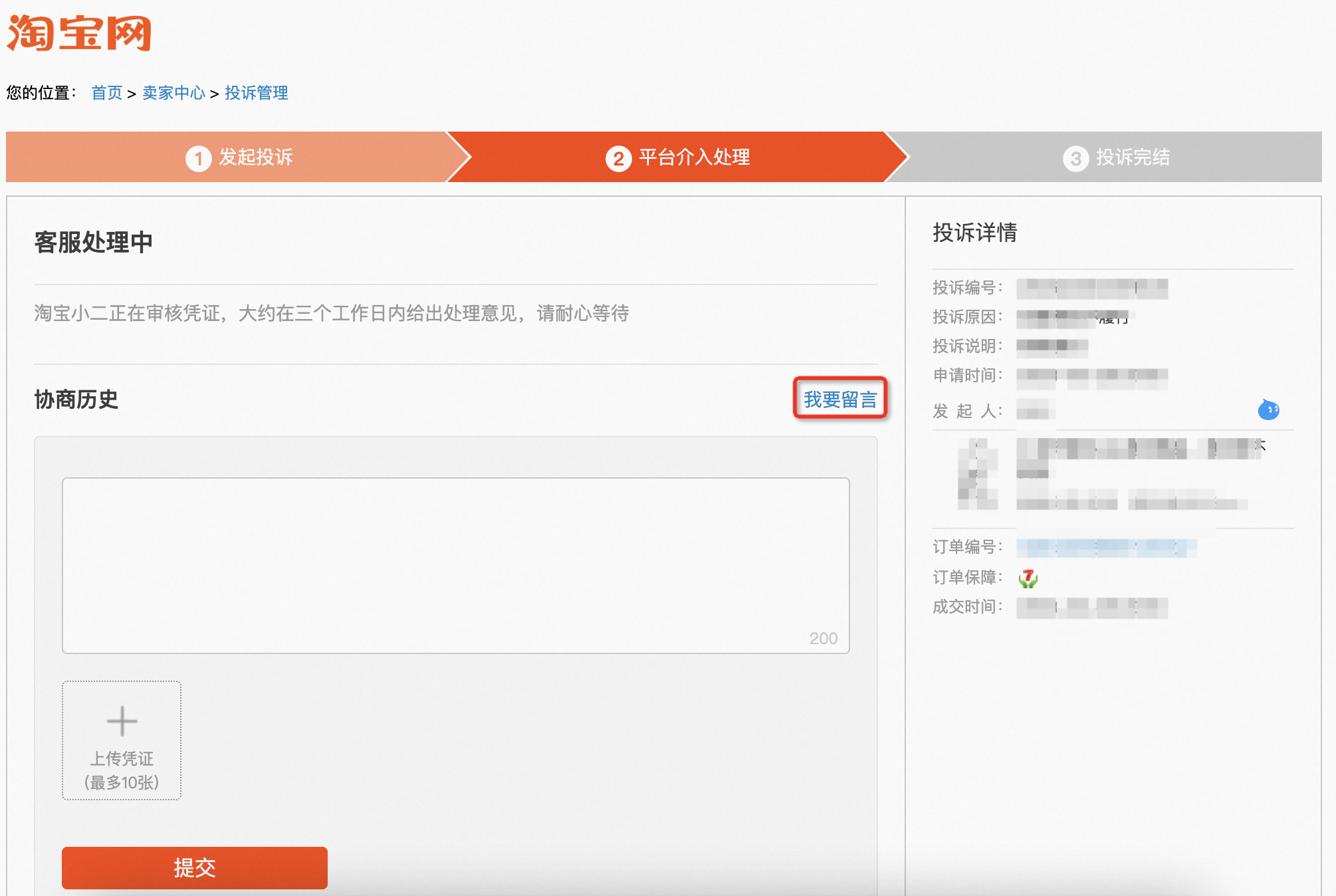This screenshot has width=1336, height=896.
Task: Select step 2 平台介入处理
Action: click(678, 158)
